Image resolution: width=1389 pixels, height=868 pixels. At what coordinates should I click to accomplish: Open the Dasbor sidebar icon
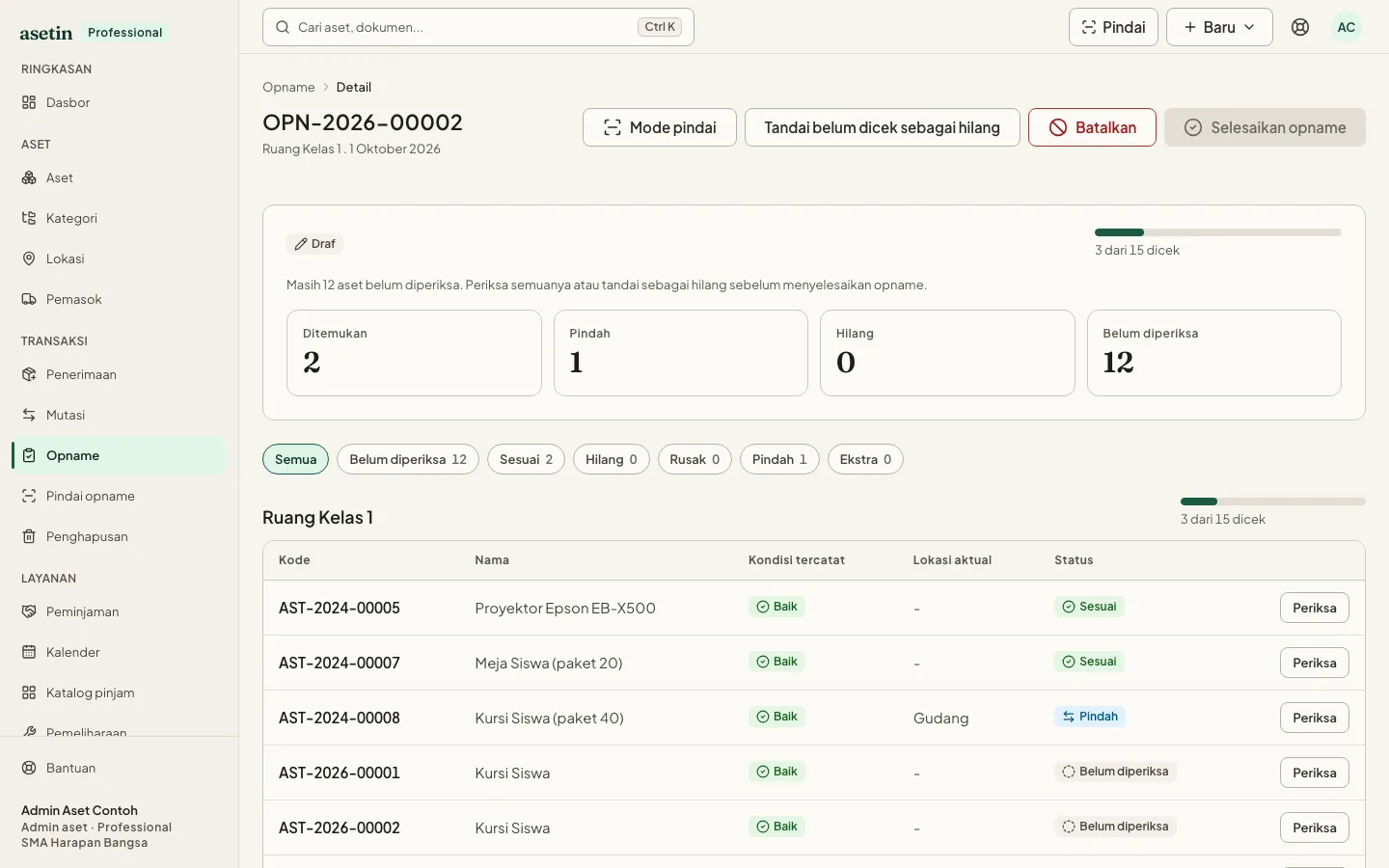pyautogui.click(x=29, y=102)
